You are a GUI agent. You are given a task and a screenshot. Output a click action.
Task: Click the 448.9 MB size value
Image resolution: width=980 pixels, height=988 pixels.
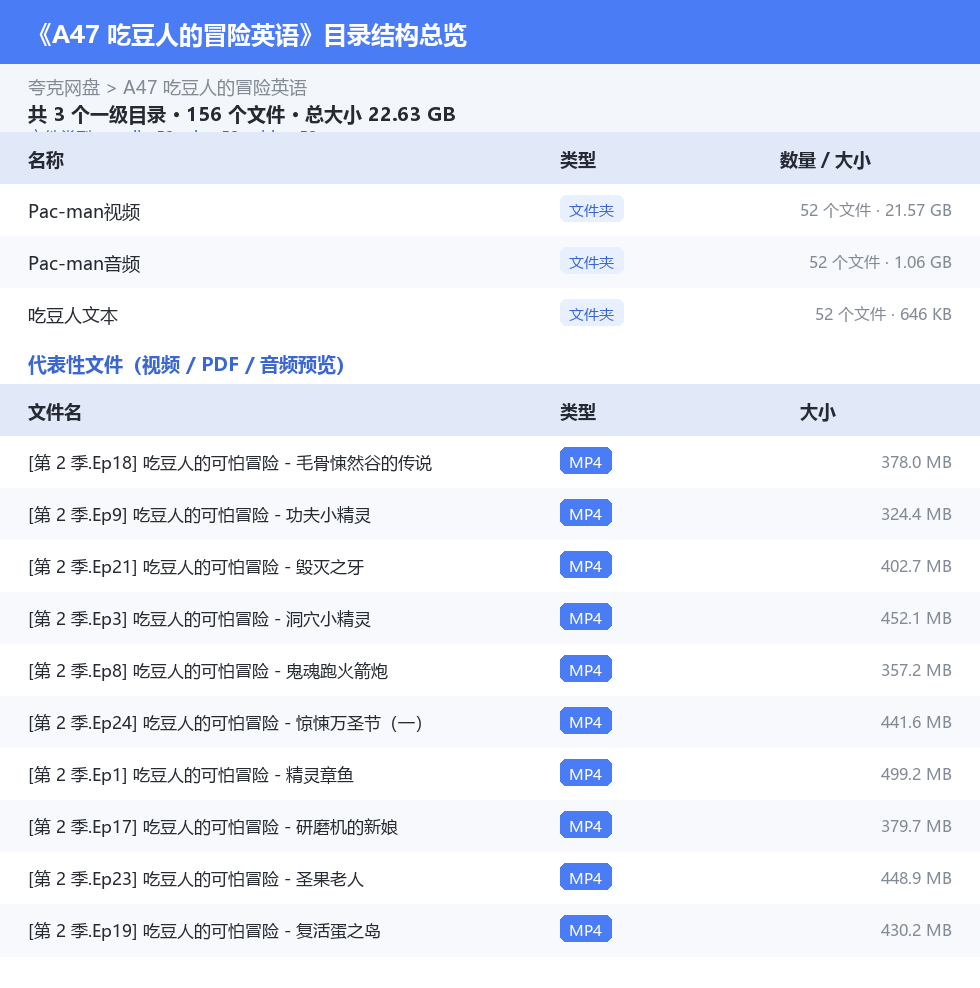916,878
